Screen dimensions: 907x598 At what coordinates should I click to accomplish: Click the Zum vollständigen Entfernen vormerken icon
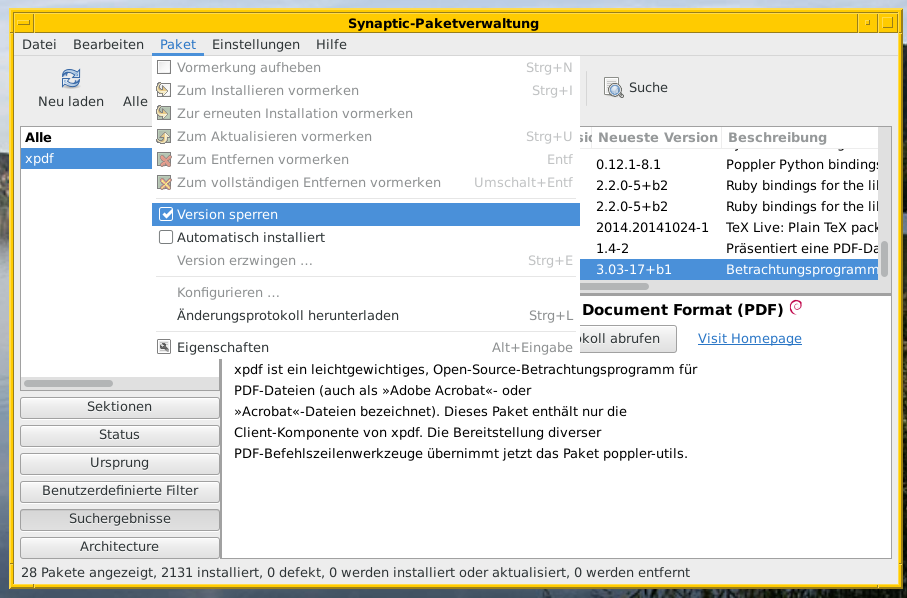point(164,182)
